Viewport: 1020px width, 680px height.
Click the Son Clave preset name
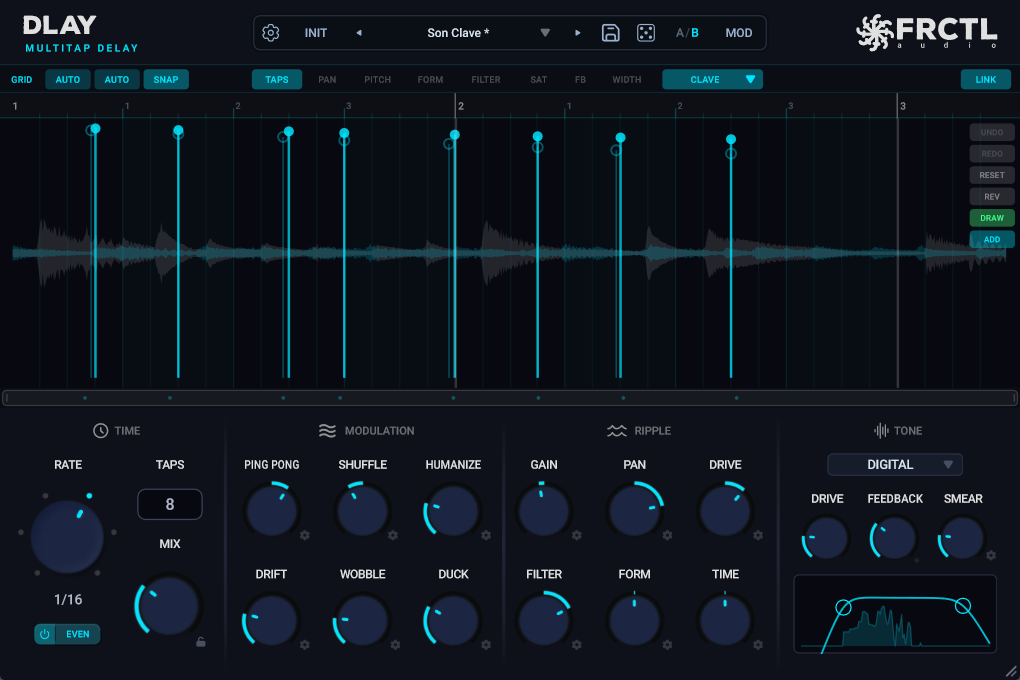(x=458, y=33)
